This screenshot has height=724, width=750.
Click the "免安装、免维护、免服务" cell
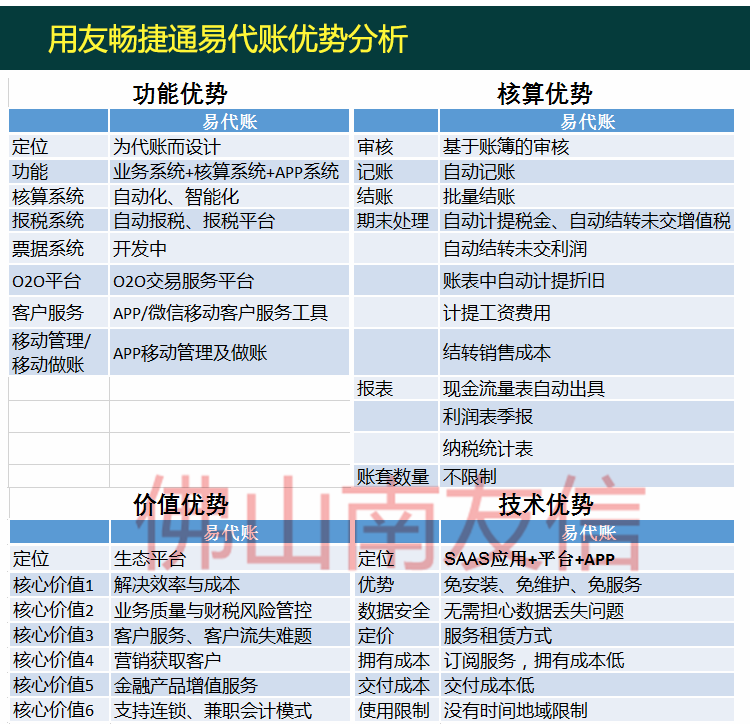coord(587,584)
